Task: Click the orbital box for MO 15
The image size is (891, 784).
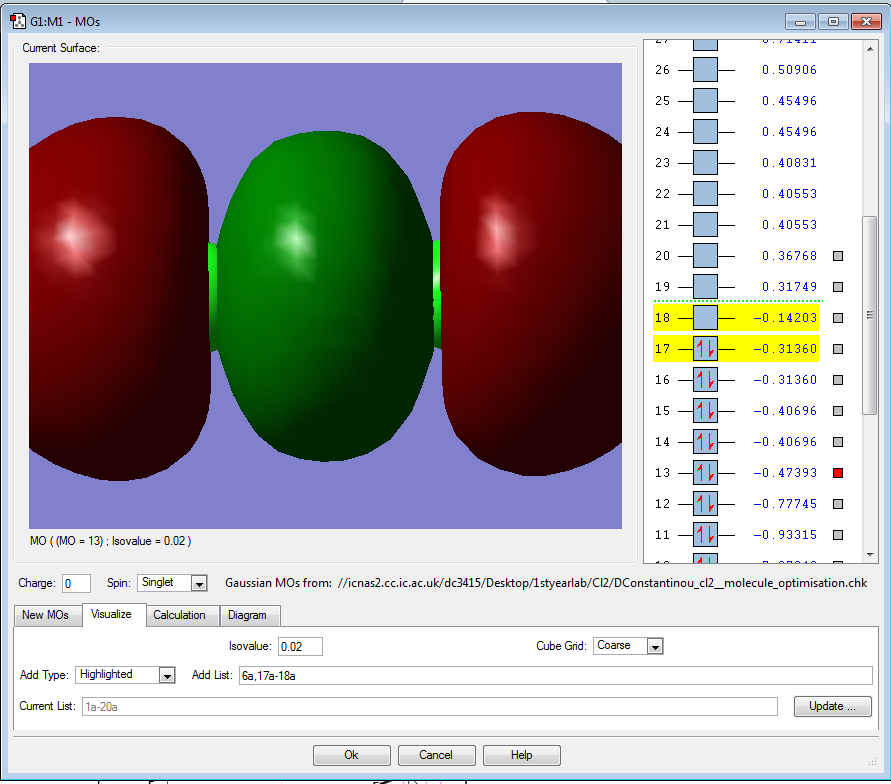Action: tap(705, 411)
